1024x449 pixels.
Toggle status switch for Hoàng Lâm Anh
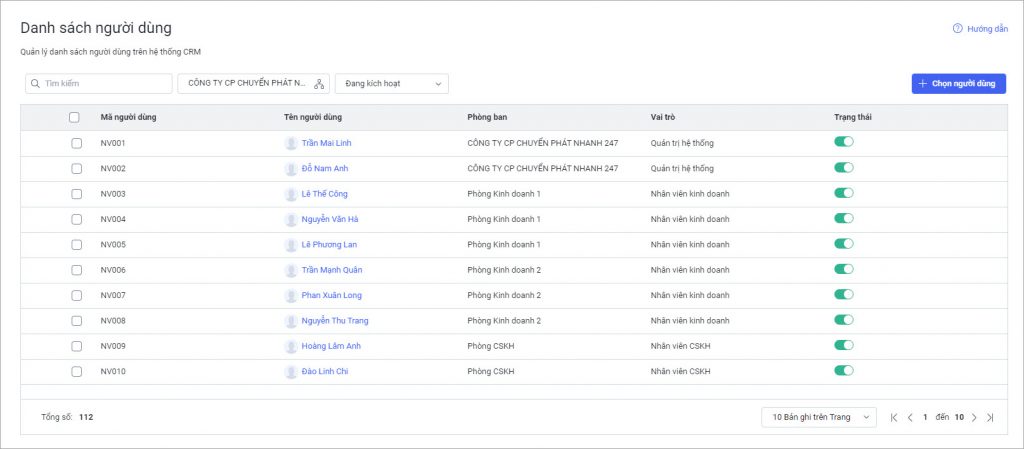pos(844,345)
